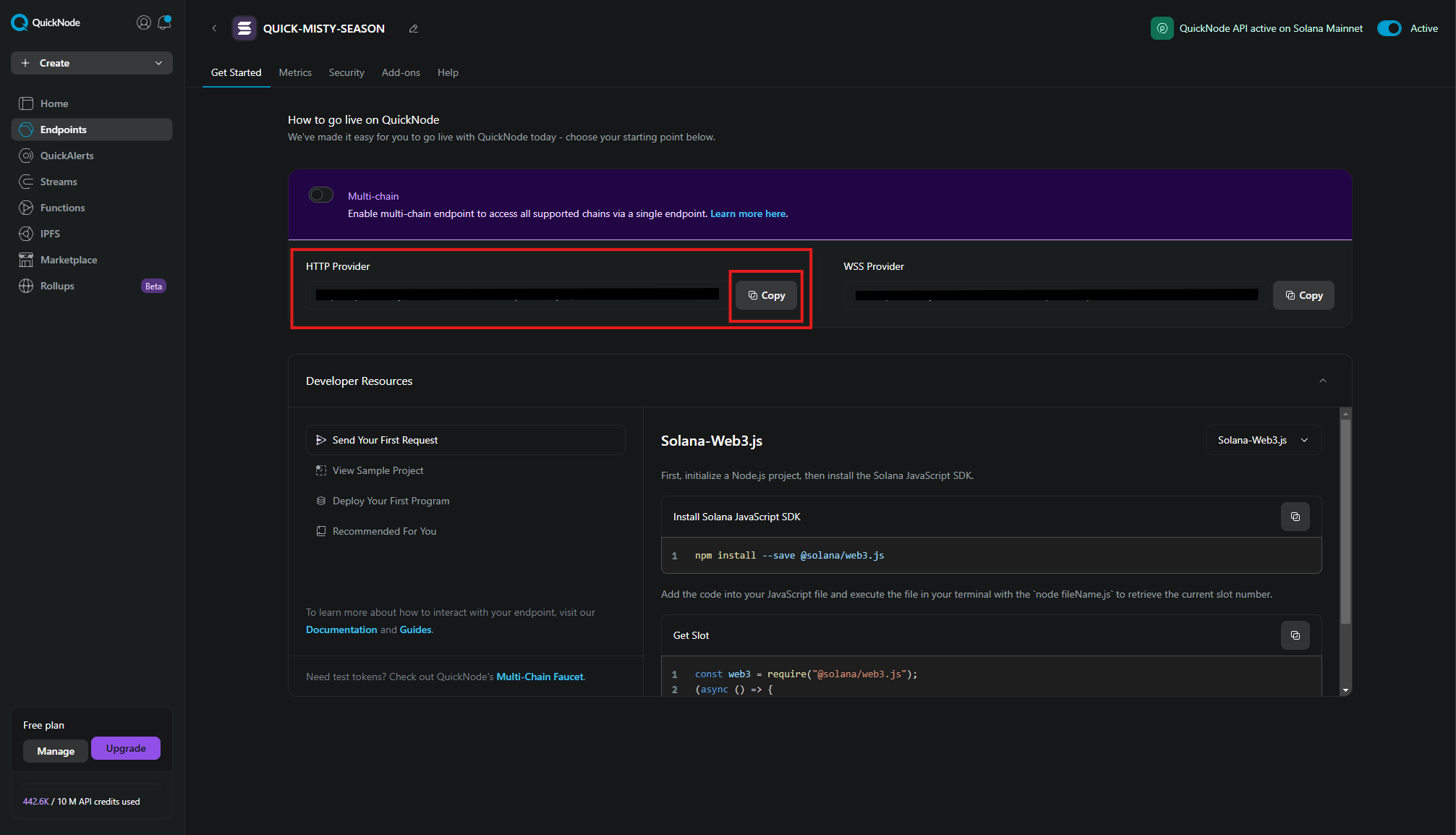
Task: Copy the WSS Provider URL
Action: pos(1303,295)
